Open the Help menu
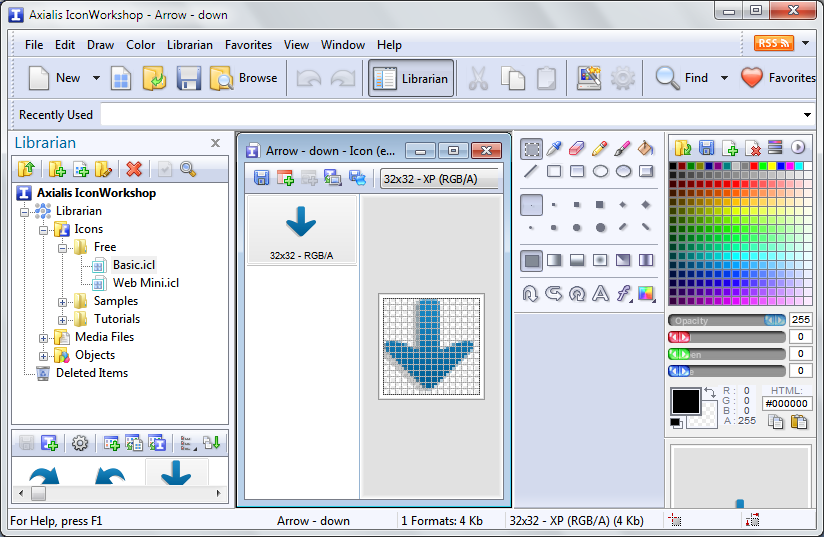This screenshot has width=824, height=537. coord(389,45)
